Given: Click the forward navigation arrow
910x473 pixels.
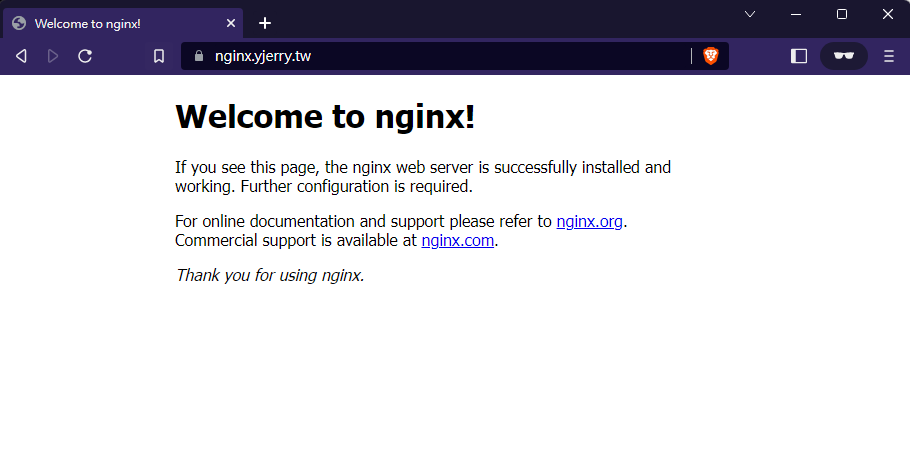Looking at the screenshot, I should [53, 56].
